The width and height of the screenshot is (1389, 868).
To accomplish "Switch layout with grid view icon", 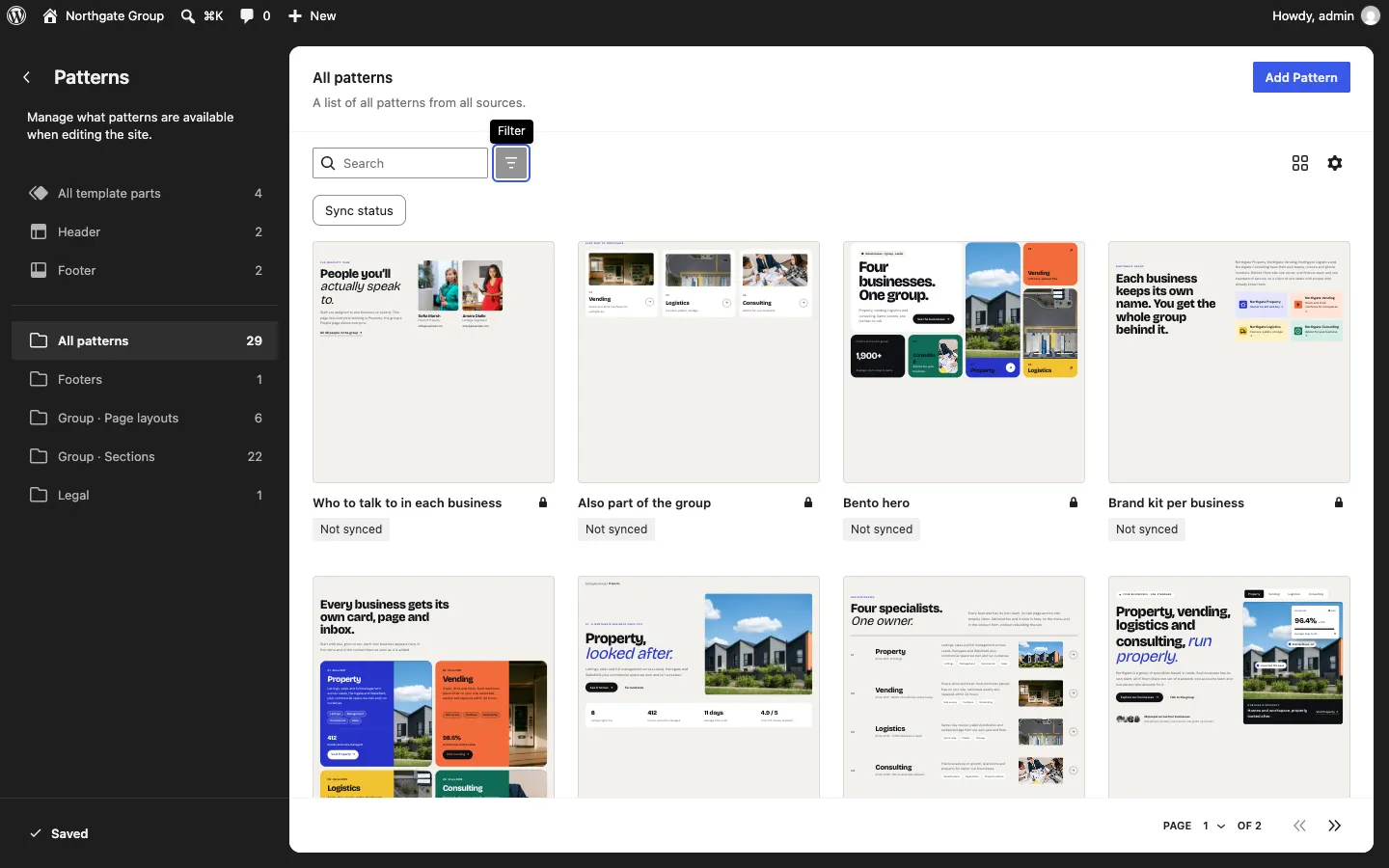I will click(1300, 163).
